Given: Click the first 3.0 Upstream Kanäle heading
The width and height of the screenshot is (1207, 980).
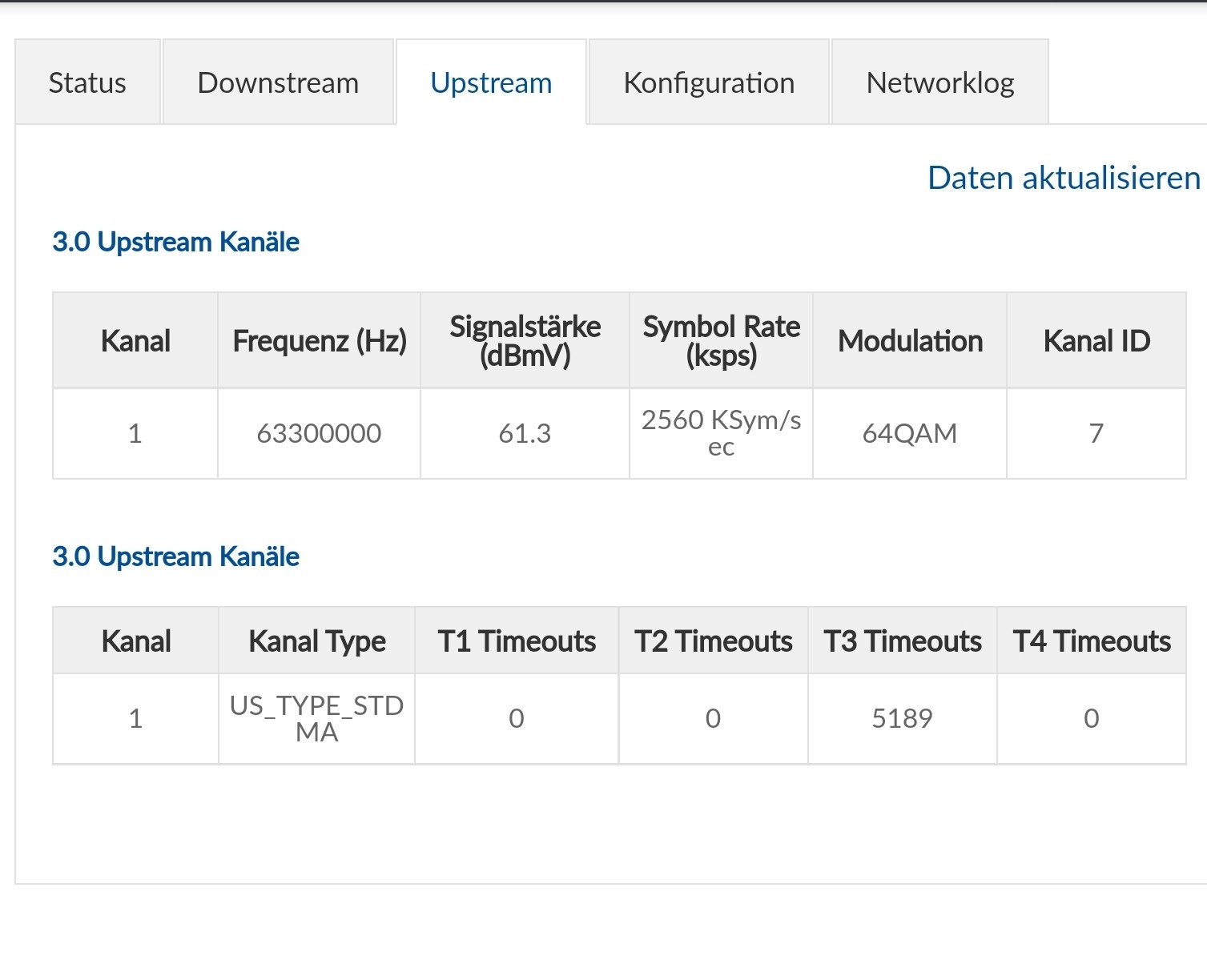Looking at the screenshot, I should 175,242.
